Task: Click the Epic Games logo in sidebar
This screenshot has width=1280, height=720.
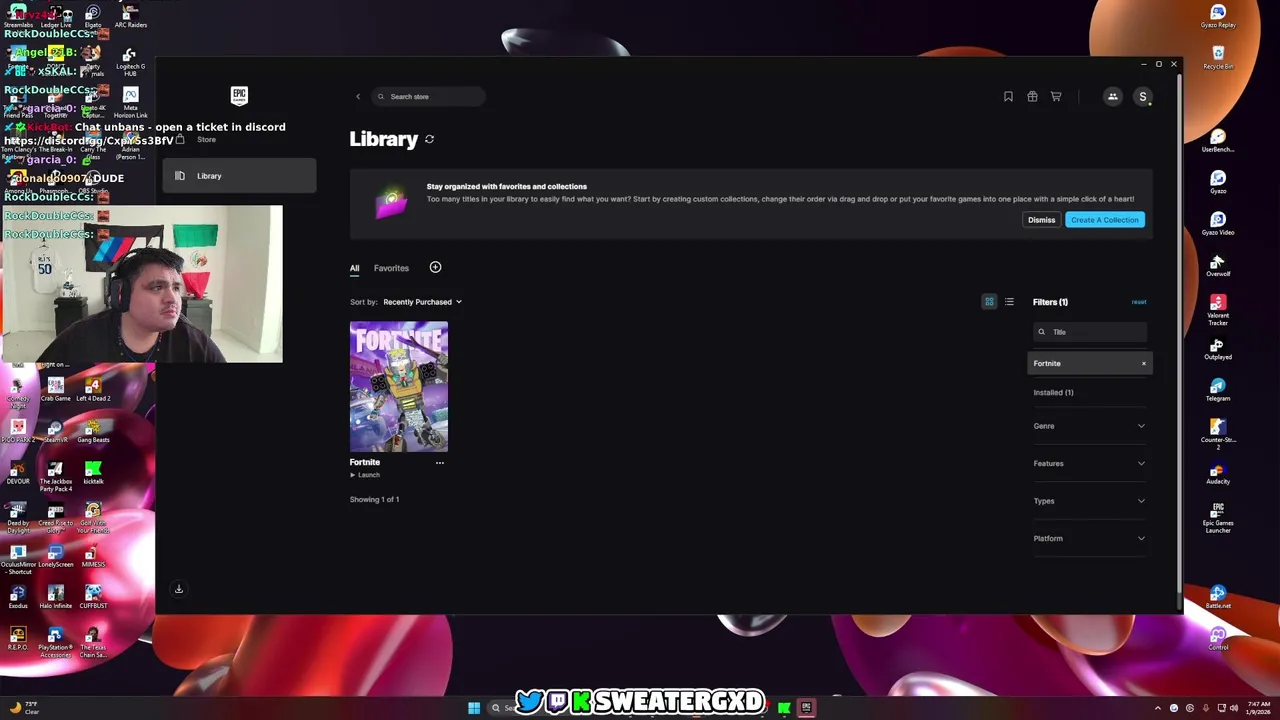Action: click(239, 96)
